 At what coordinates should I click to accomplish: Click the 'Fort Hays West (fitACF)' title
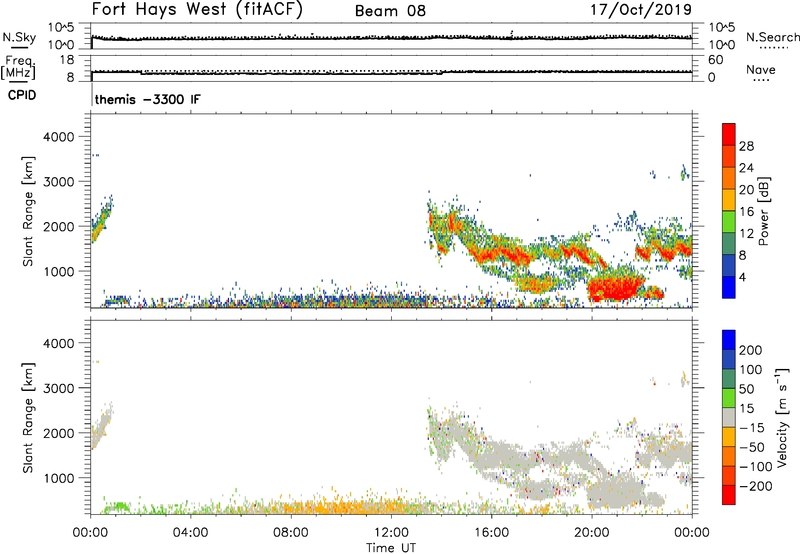coord(197,10)
